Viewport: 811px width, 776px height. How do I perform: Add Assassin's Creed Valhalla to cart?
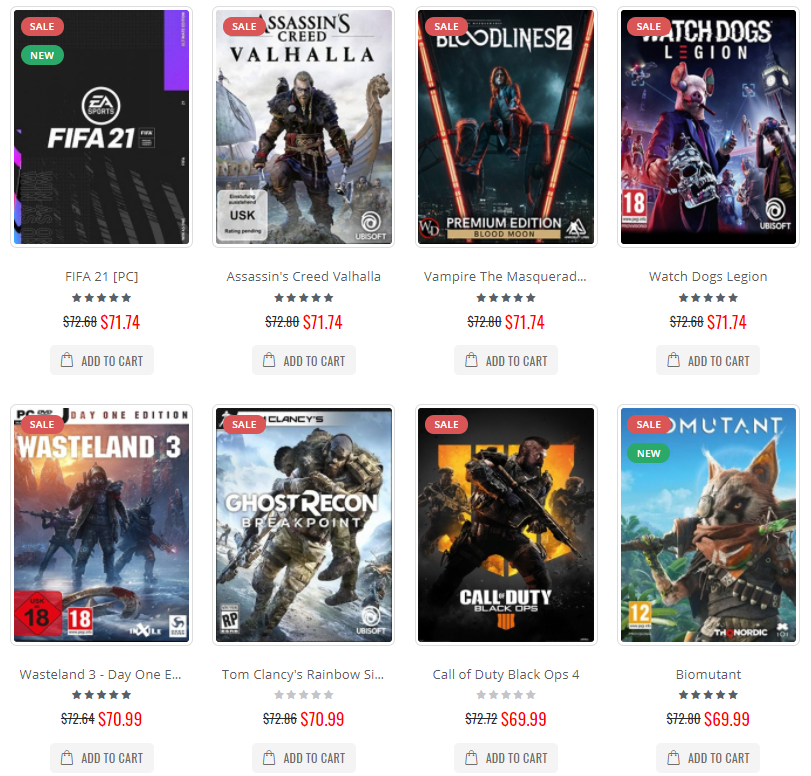tap(304, 360)
